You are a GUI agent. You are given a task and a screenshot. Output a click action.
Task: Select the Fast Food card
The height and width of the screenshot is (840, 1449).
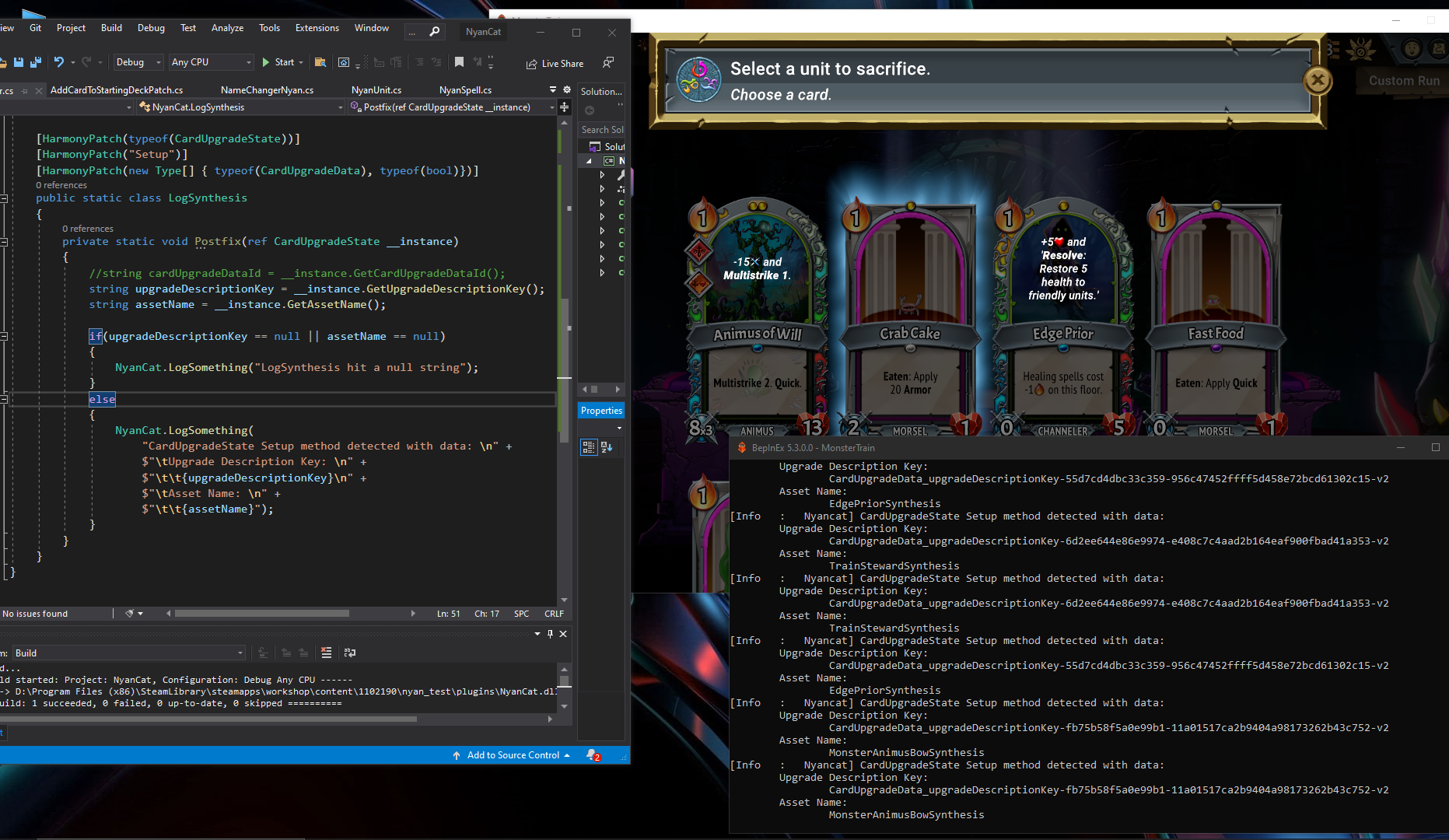point(1216,319)
